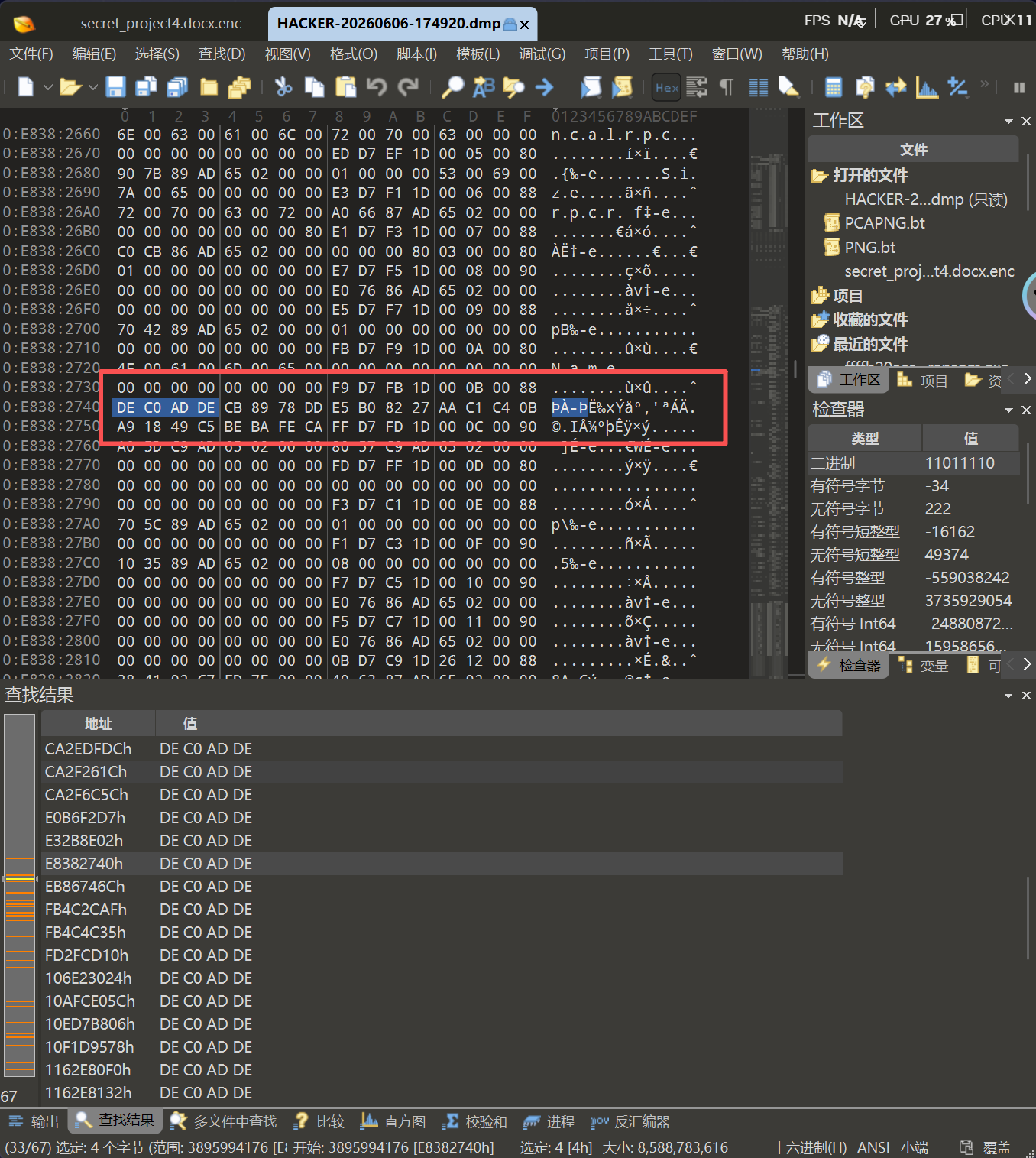Click the Find in Files icon
The height and width of the screenshot is (1158, 1036).
point(513,87)
